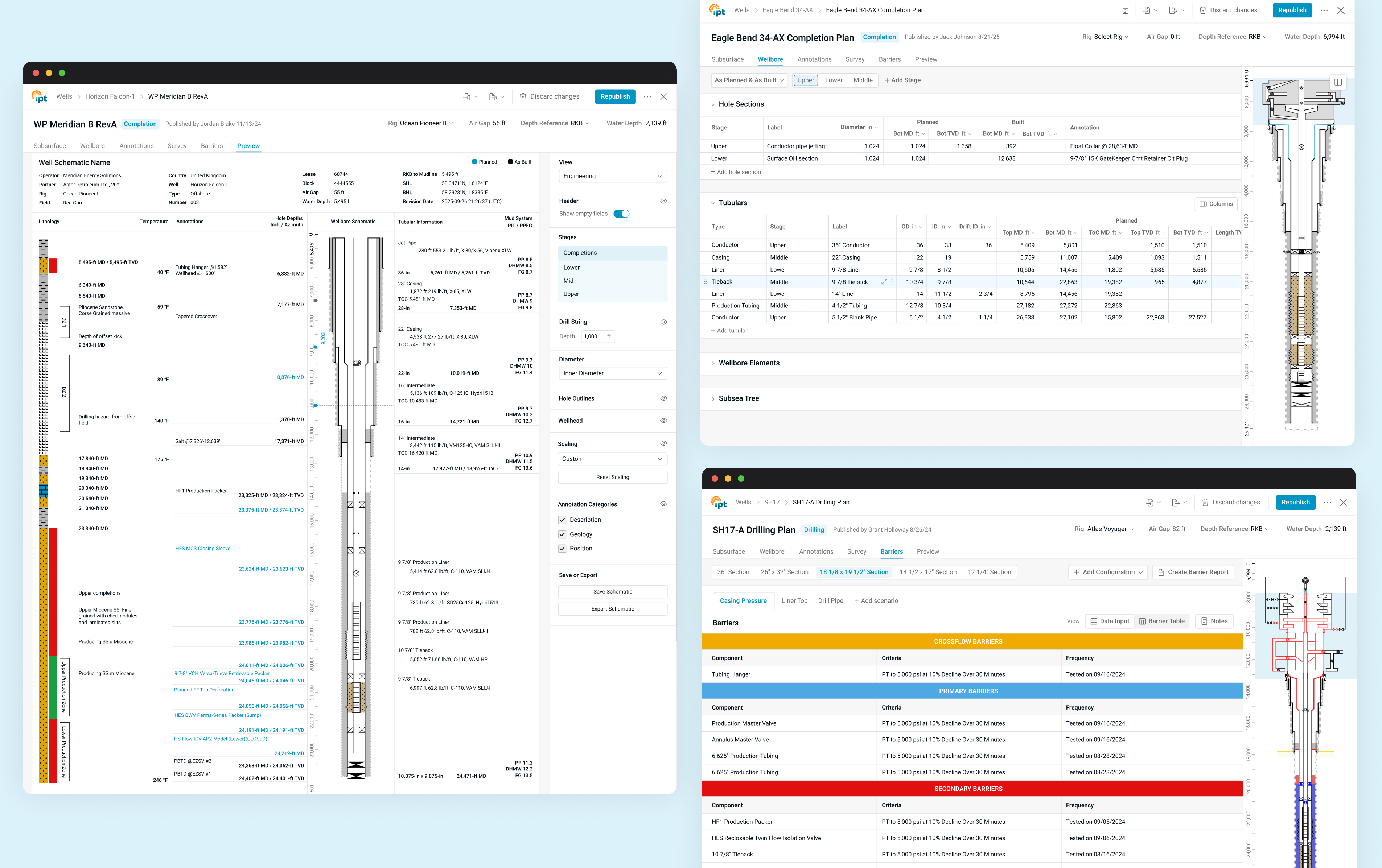Viewport: 1382px width, 868px height.
Task: Click export file icon in SH17-A toolbar
Action: 1175,503
